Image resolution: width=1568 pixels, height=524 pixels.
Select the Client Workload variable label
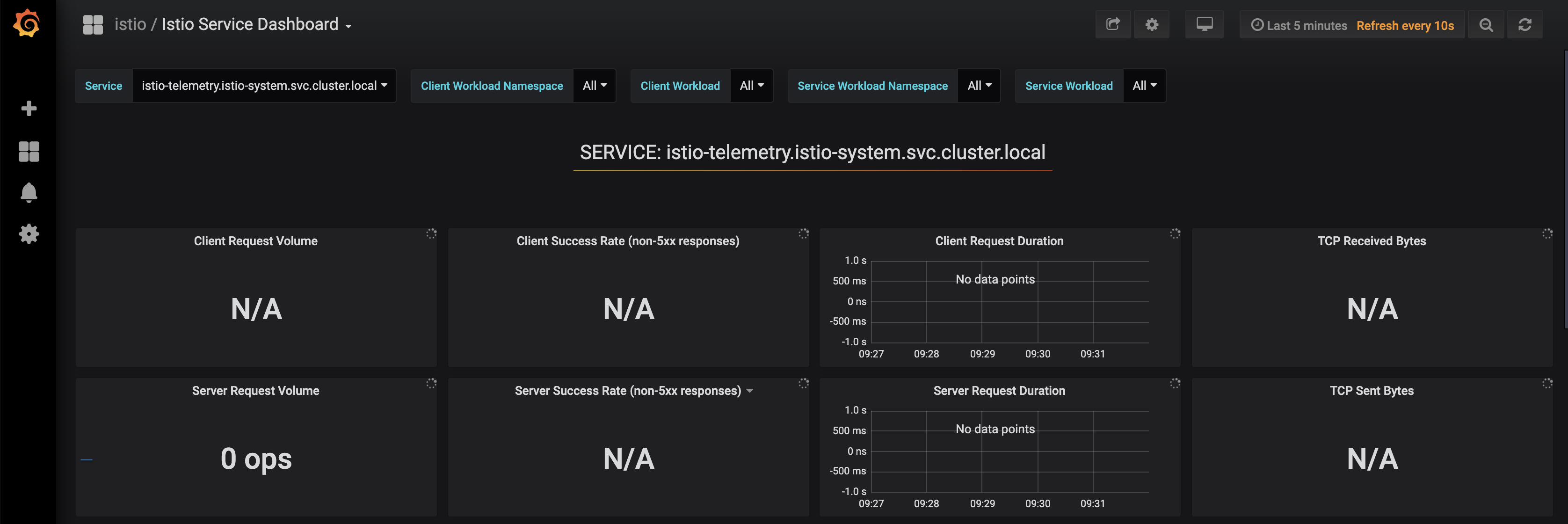click(680, 86)
